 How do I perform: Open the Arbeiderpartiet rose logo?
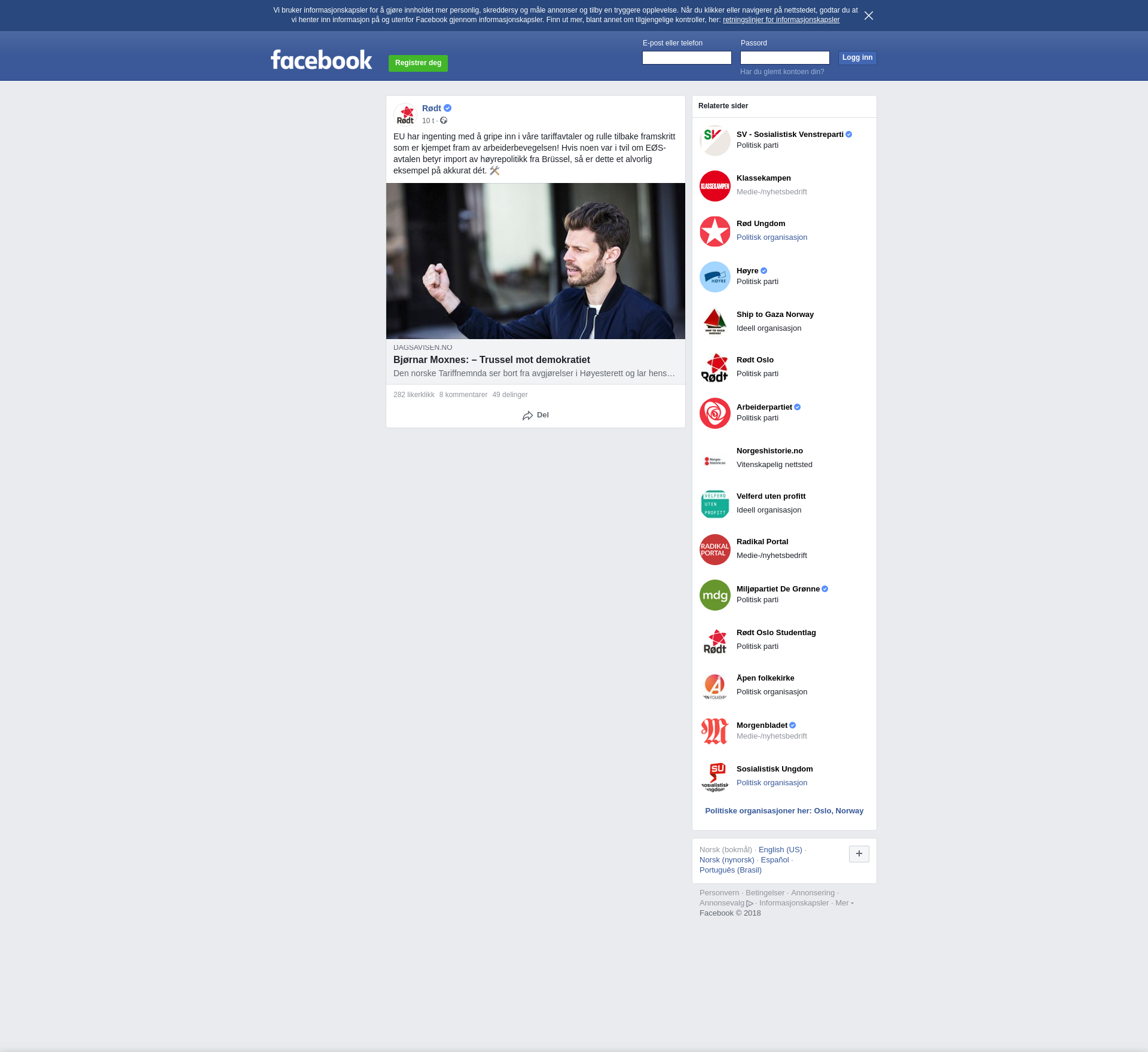click(x=715, y=413)
